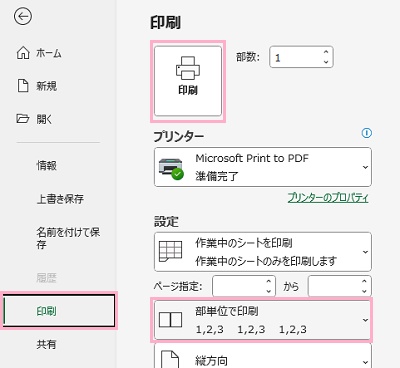The image size is (400, 368).
Task: Click the worksheet grid icon in settings
Action: coord(170,252)
